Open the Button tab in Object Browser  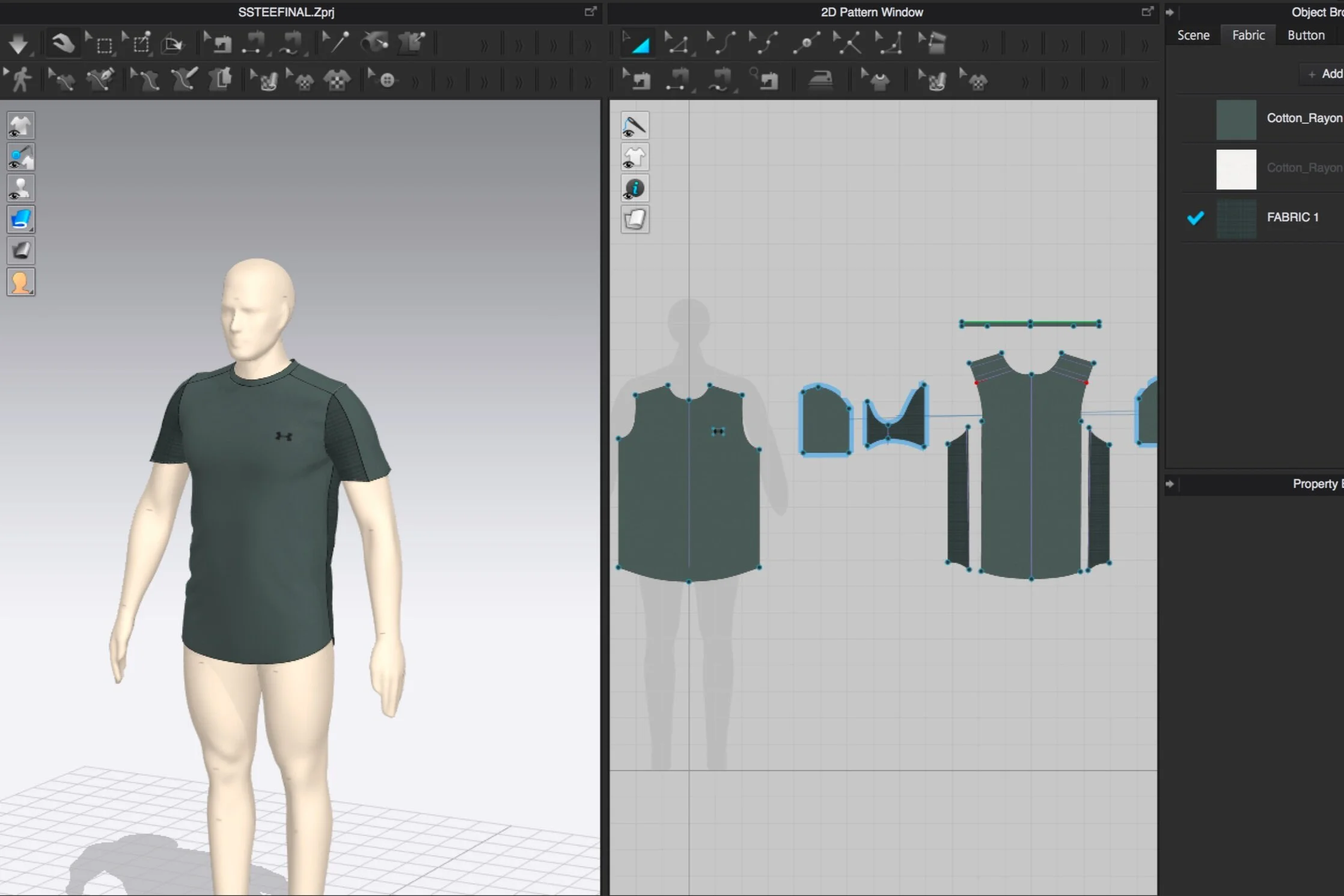pos(1306,35)
